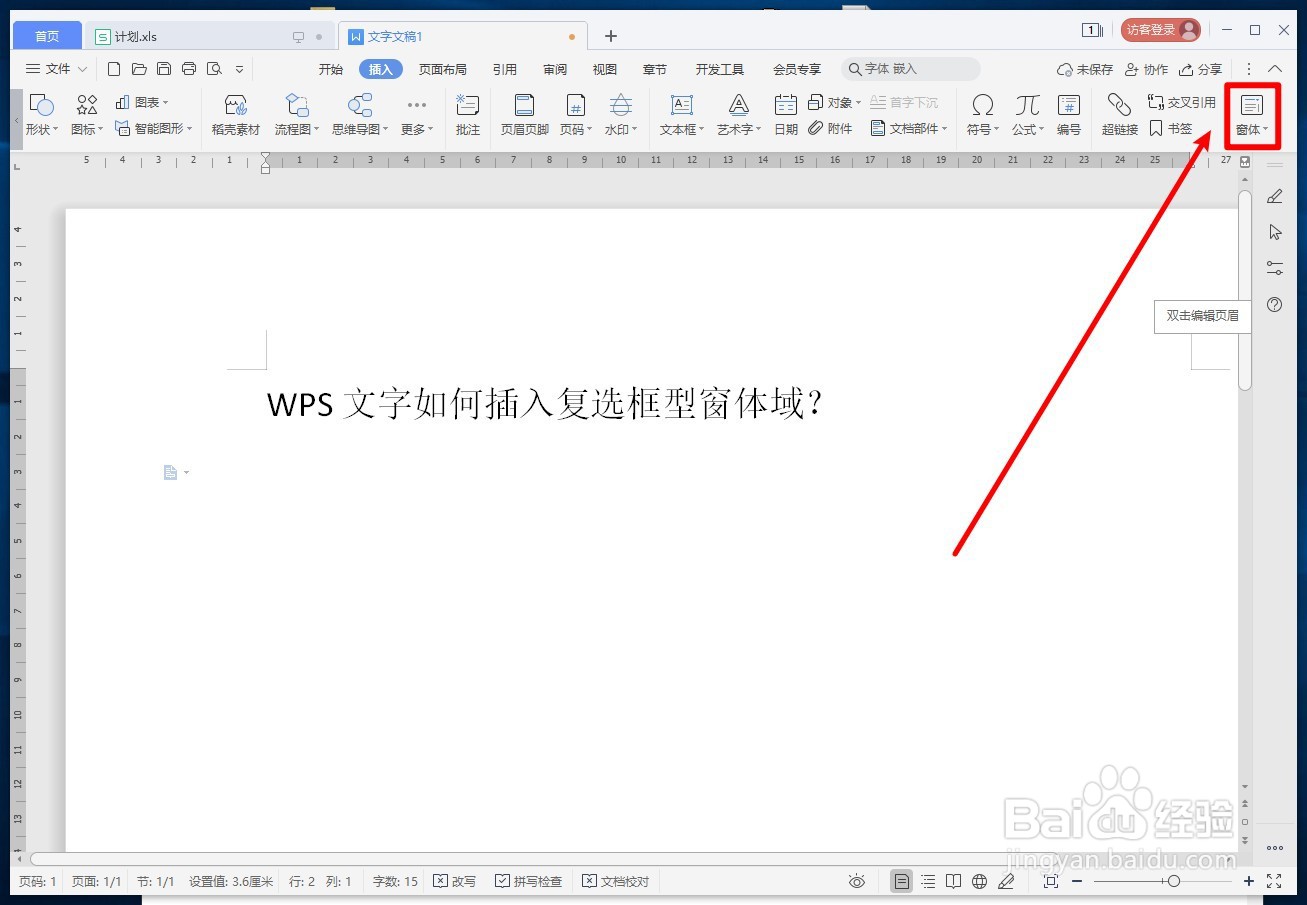Image resolution: width=1307 pixels, height=905 pixels.
Task: Go to the Home page (首页) tab
Action: click(47, 36)
